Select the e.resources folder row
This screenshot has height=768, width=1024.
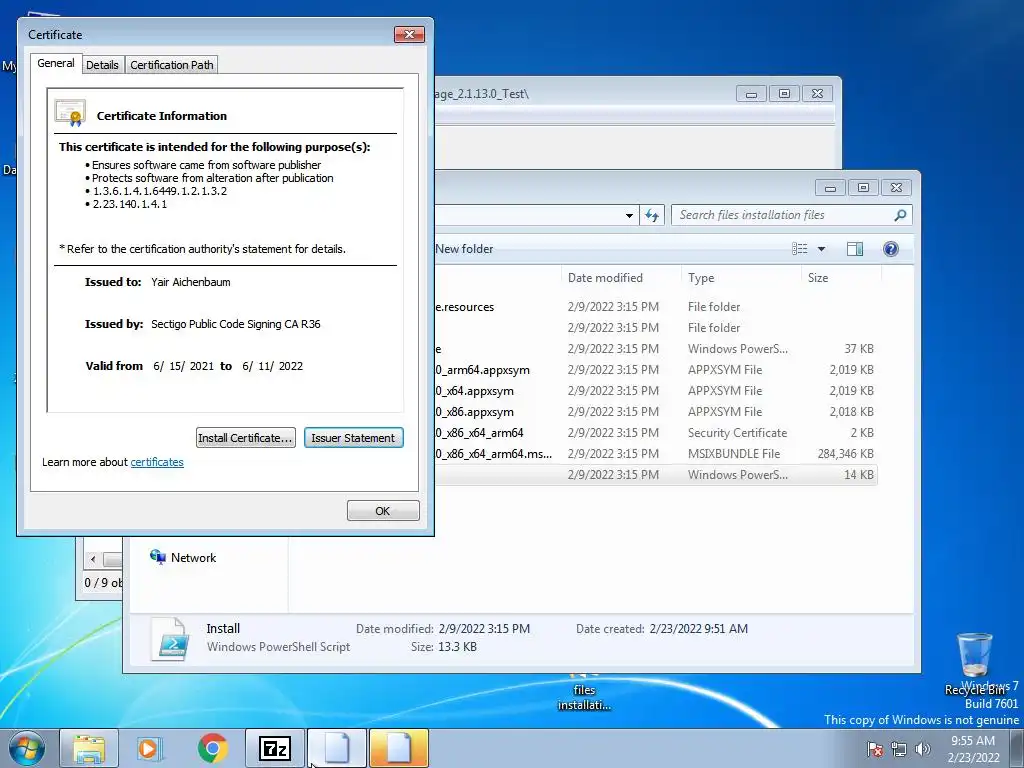[x=655, y=307]
